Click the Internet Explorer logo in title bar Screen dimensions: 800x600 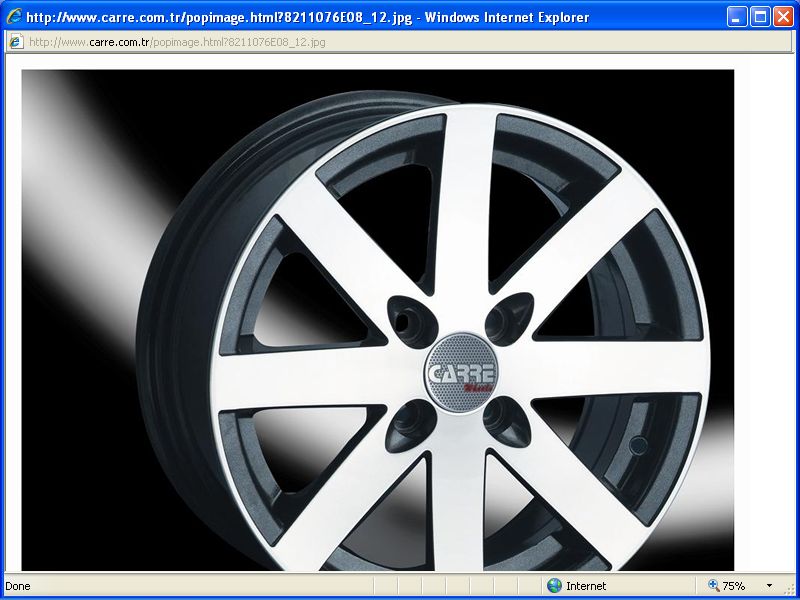(x=14, y=17)
